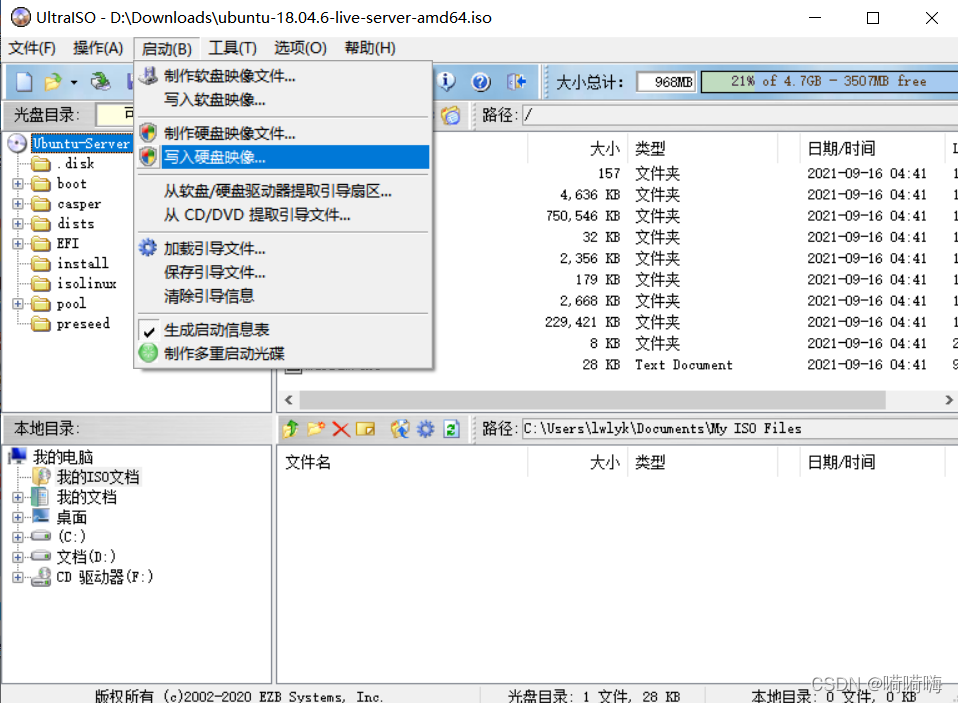Open the 操作(A) menu
The height and width of the screenshot is (703, 958).
point(98,48)
